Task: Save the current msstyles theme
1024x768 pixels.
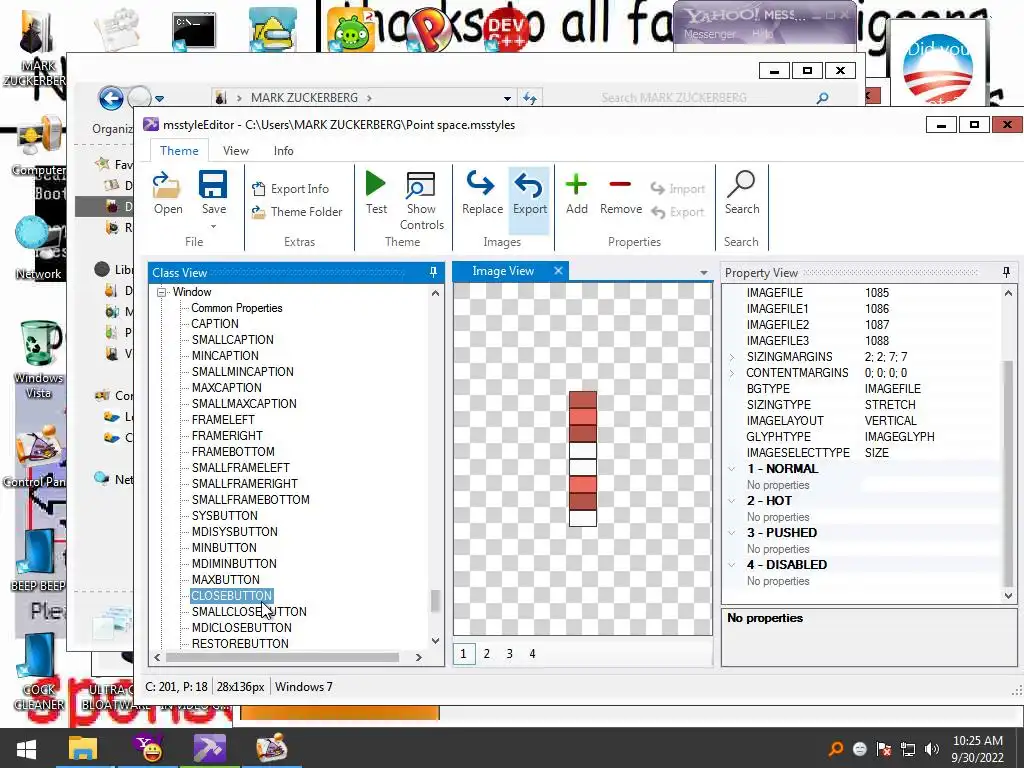Action: pos(213,193)
